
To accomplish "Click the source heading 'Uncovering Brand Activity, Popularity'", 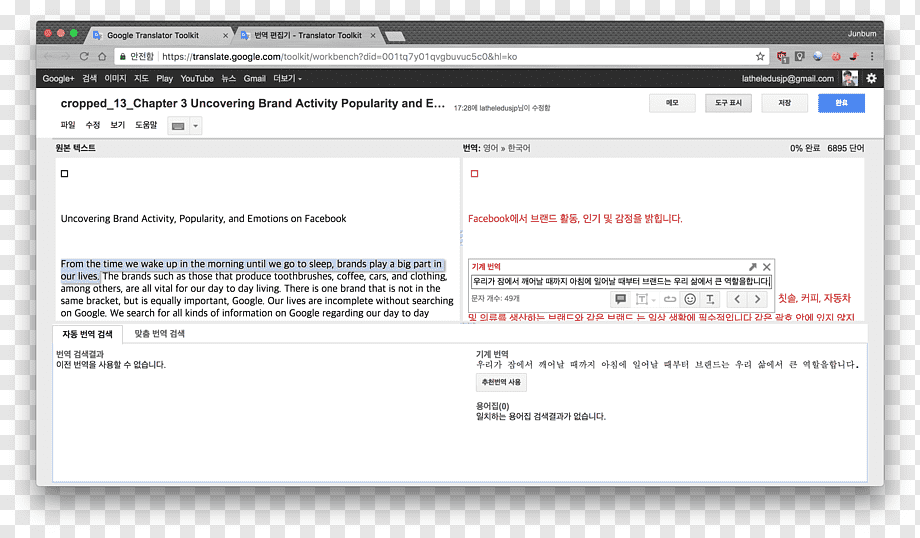I will 203,218.
